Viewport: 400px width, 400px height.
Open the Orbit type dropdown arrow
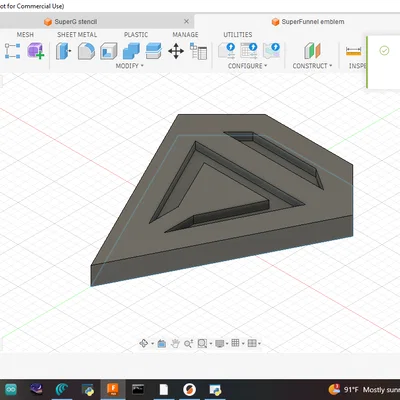(153, 343)
